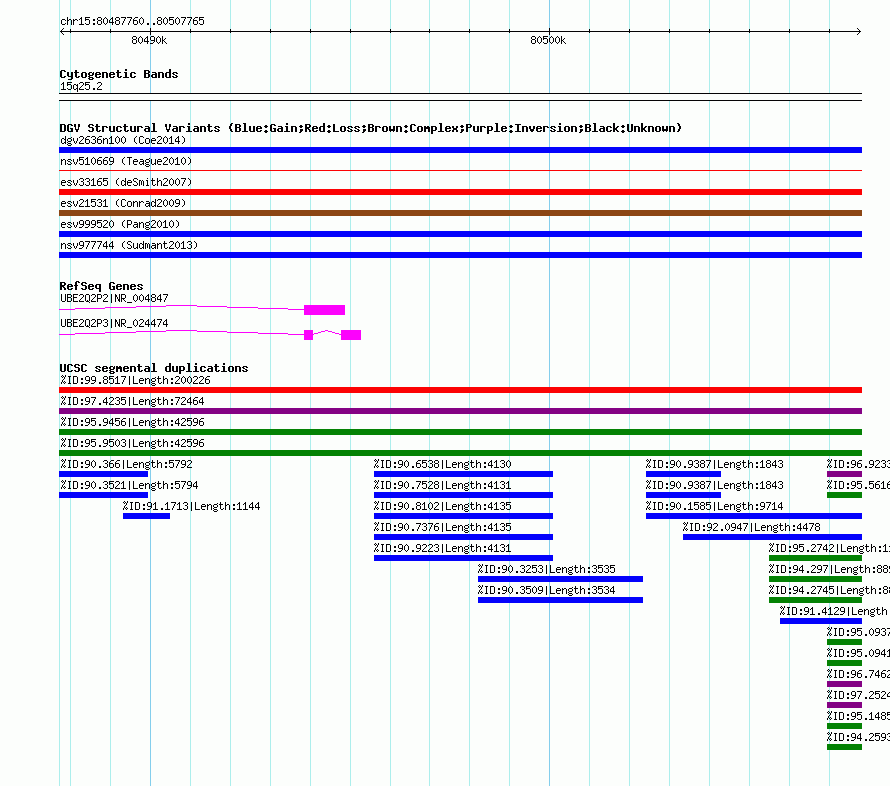Click the %ID:95.0941 duplication label
The width and height of the screenshot is (890, 786).
pyautogui.click(x=858, y=653)
